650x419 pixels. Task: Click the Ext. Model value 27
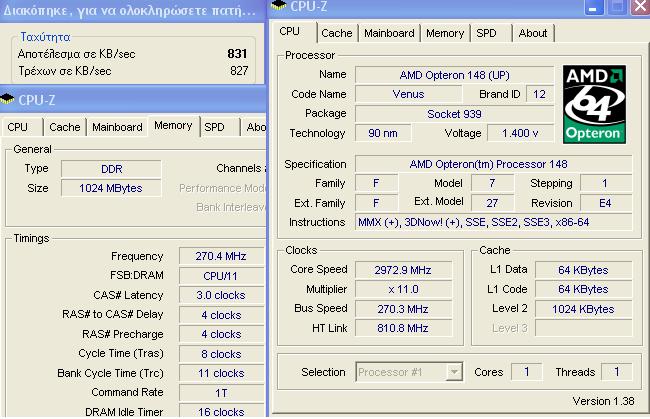pyautogui.click(x=492, y=203)
